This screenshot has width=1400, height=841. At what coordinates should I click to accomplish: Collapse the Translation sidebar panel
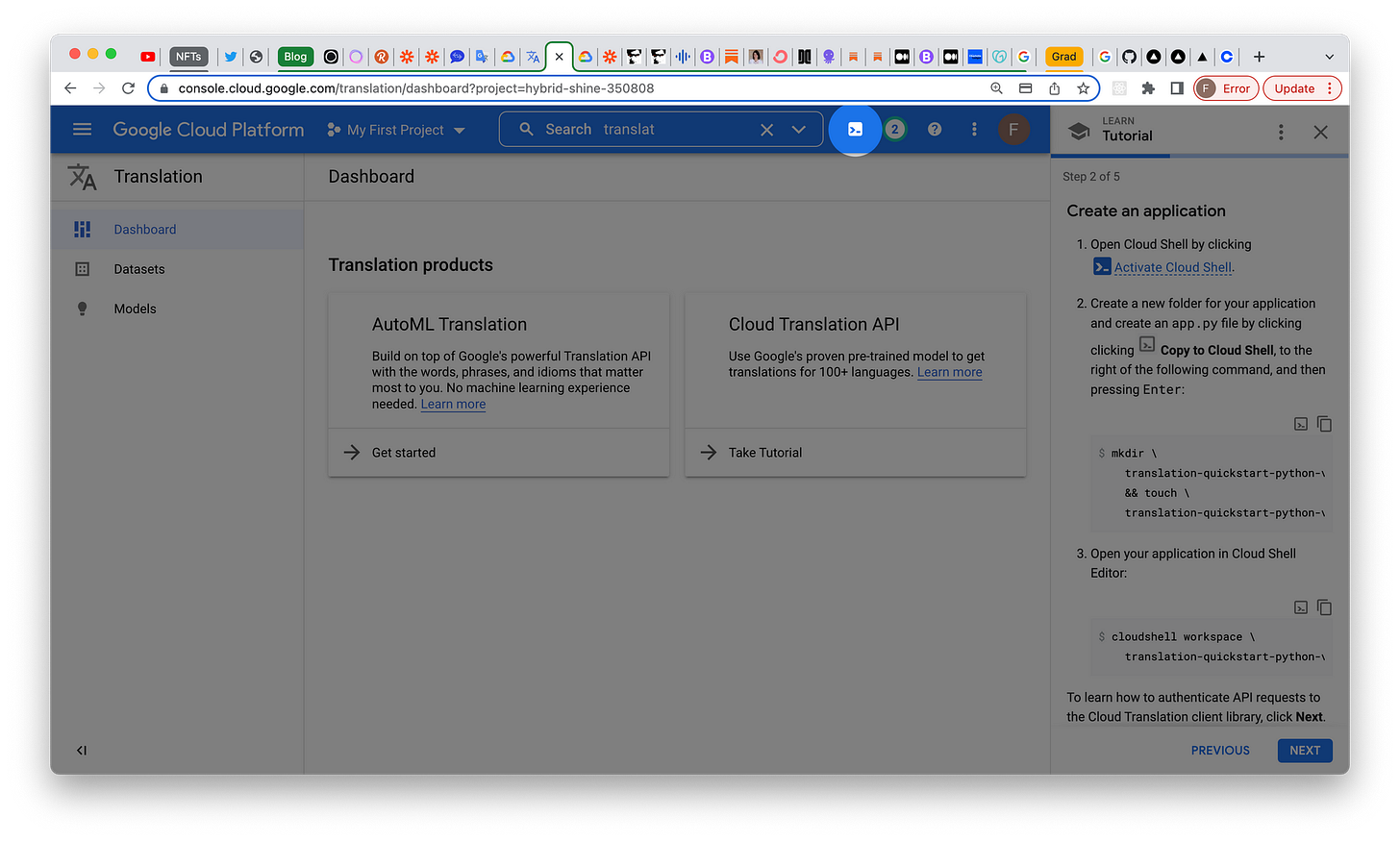[x=82, y=751]
